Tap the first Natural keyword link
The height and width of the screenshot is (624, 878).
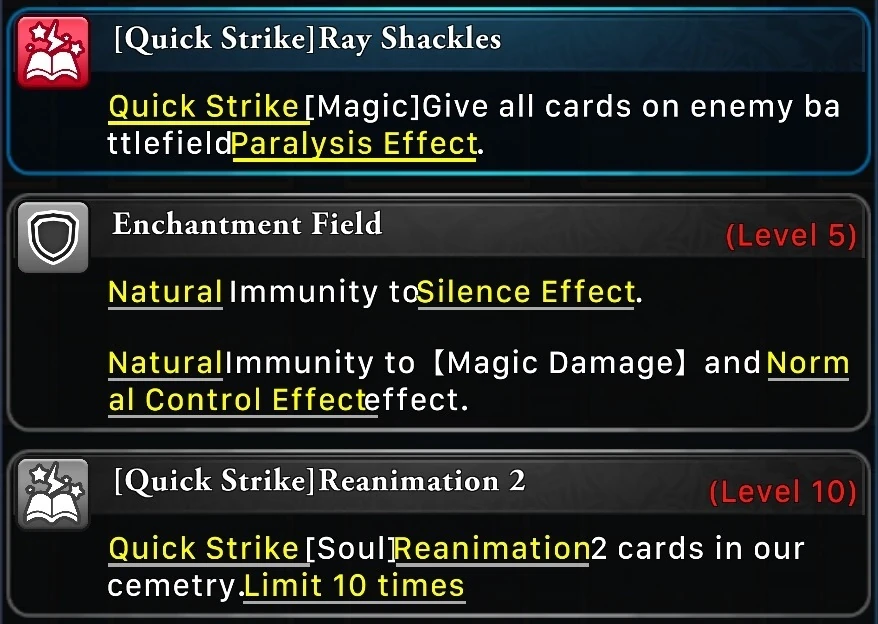point(165,292)
